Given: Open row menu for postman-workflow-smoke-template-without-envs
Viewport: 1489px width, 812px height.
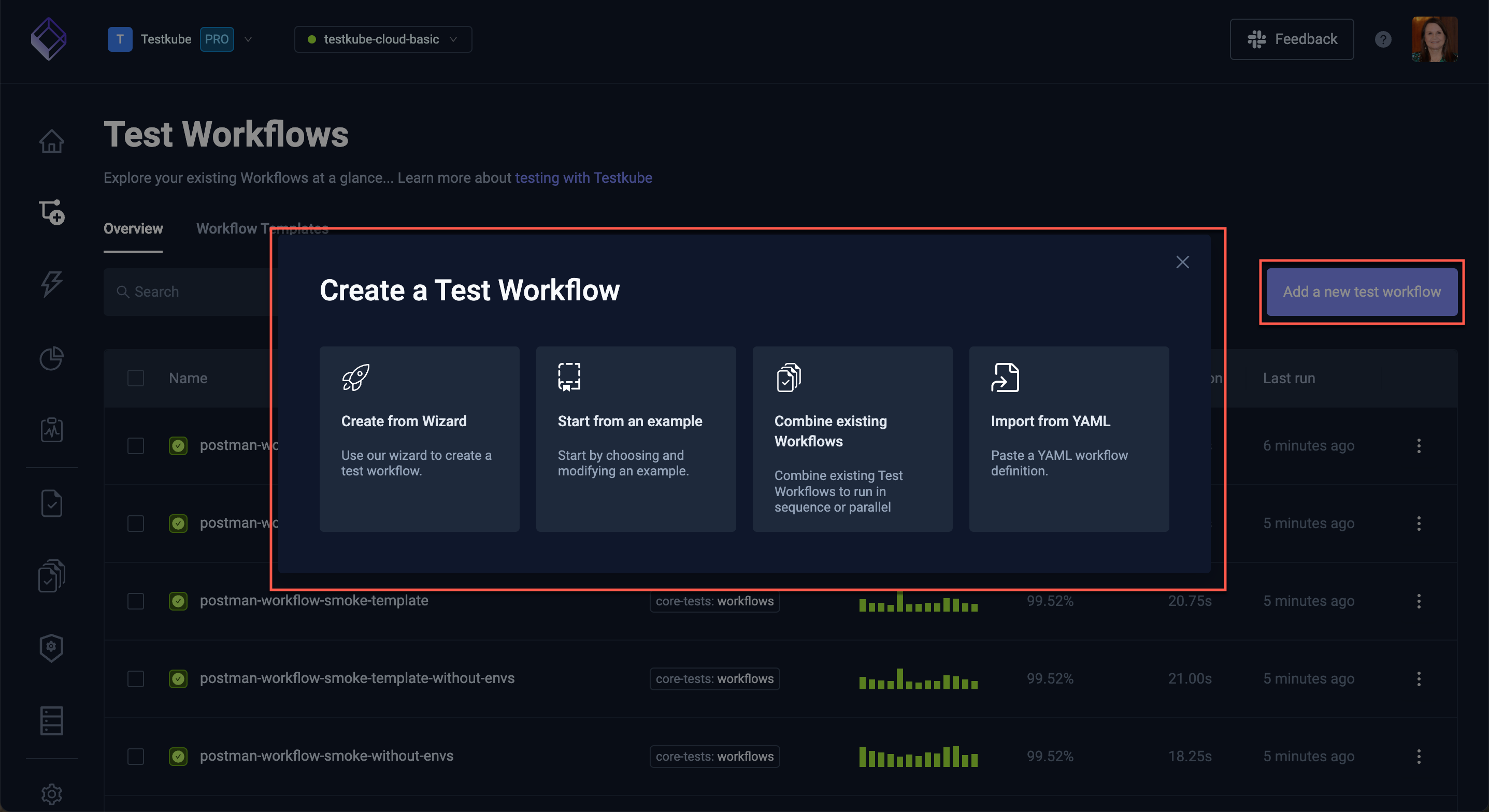Looking at the screenshot, I should tap(1419, 678).
